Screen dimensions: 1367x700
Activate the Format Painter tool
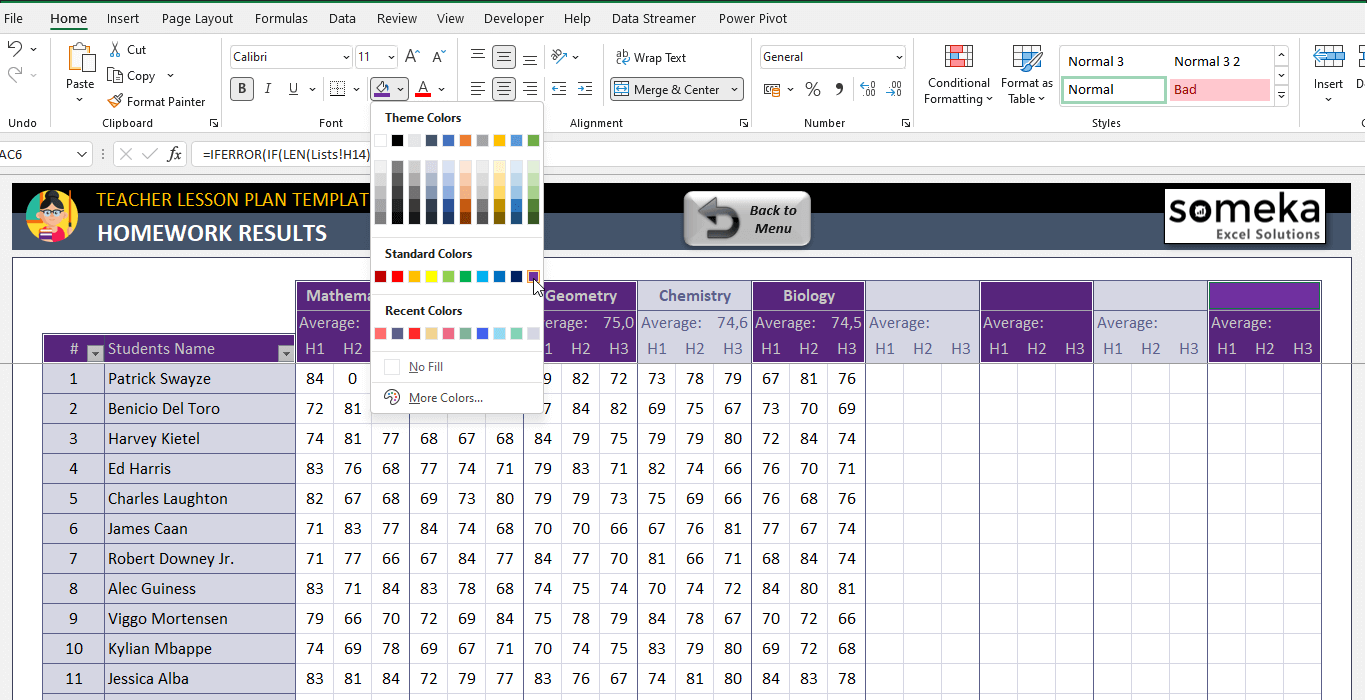pyautogui.click(x=157, y=101)
